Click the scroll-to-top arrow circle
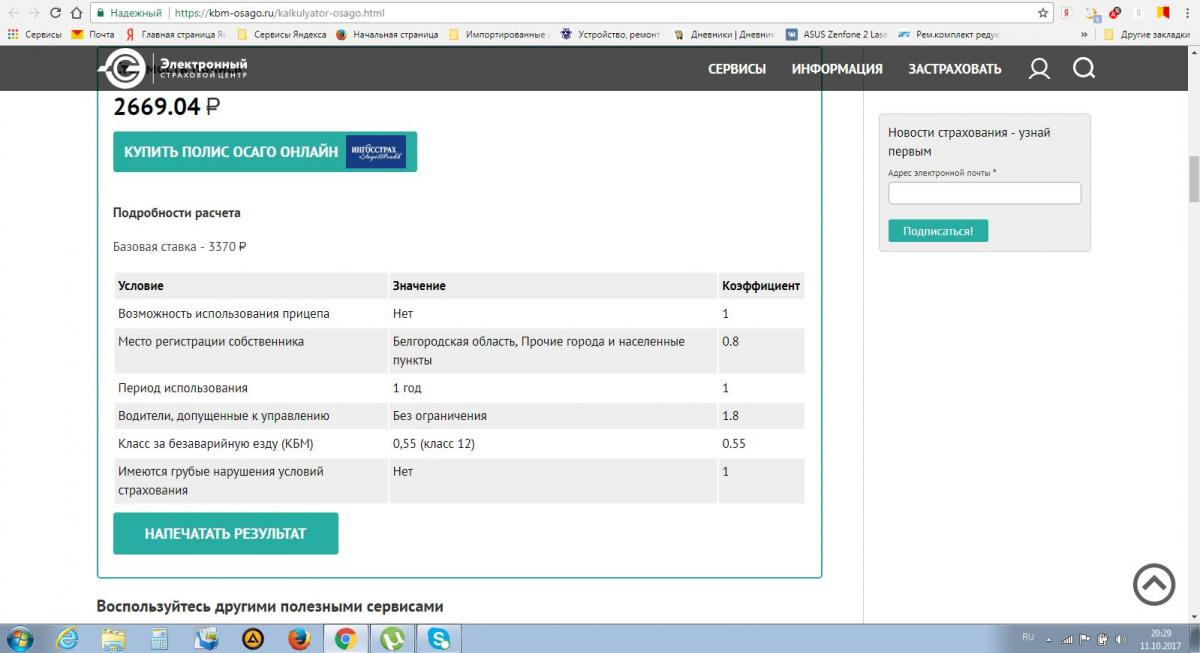Viewport: 1200px width, 653px height. click(1154, 585)
